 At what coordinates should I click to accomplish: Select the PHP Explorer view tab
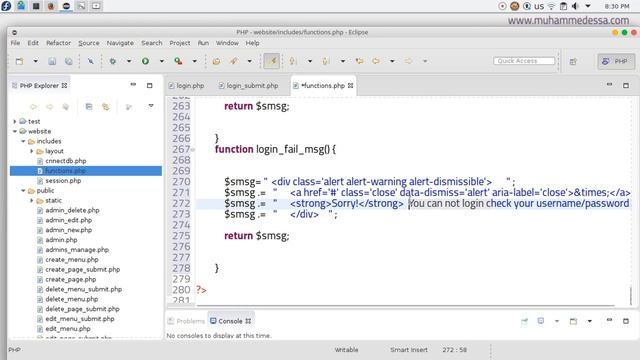[x=39, y=86]
